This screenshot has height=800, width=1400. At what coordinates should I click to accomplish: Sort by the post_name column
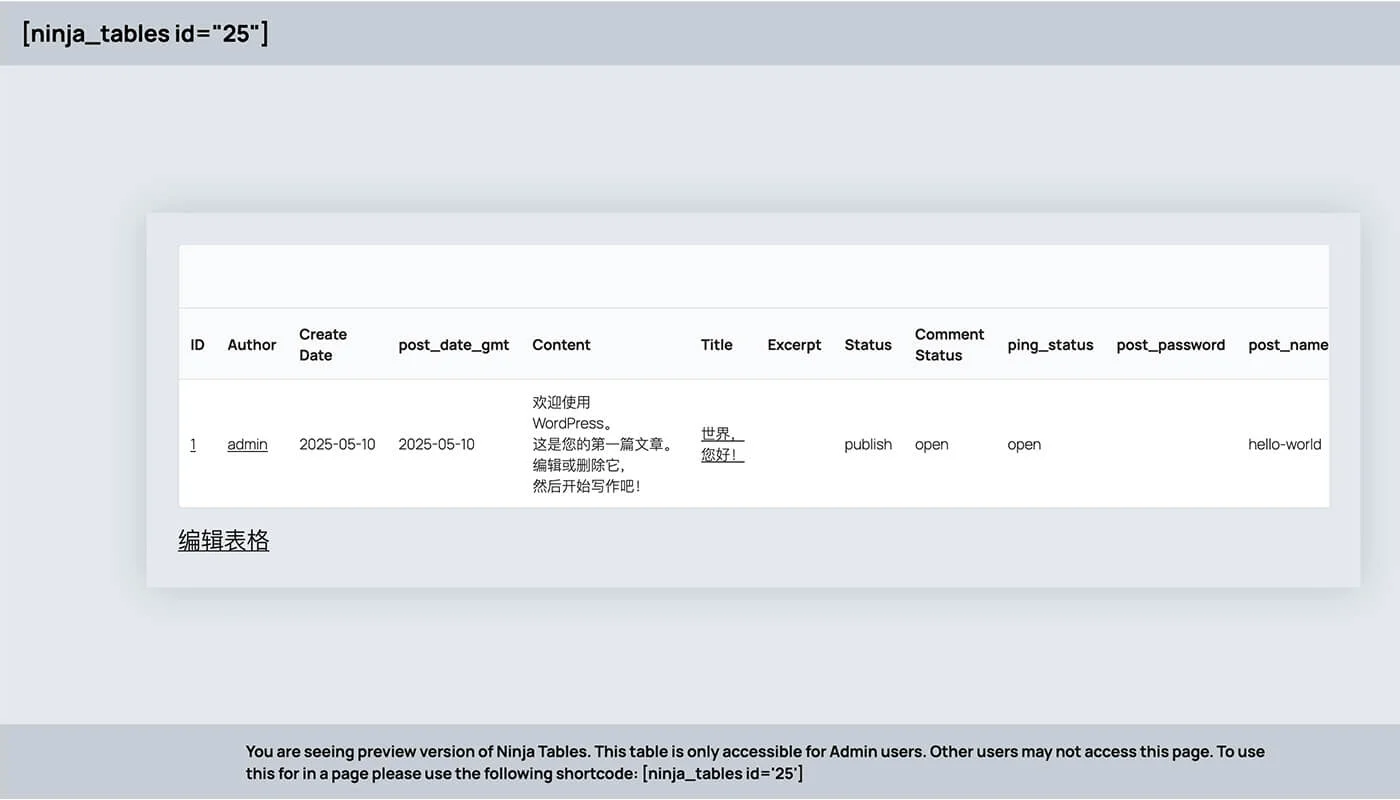tap(1288, 344)
